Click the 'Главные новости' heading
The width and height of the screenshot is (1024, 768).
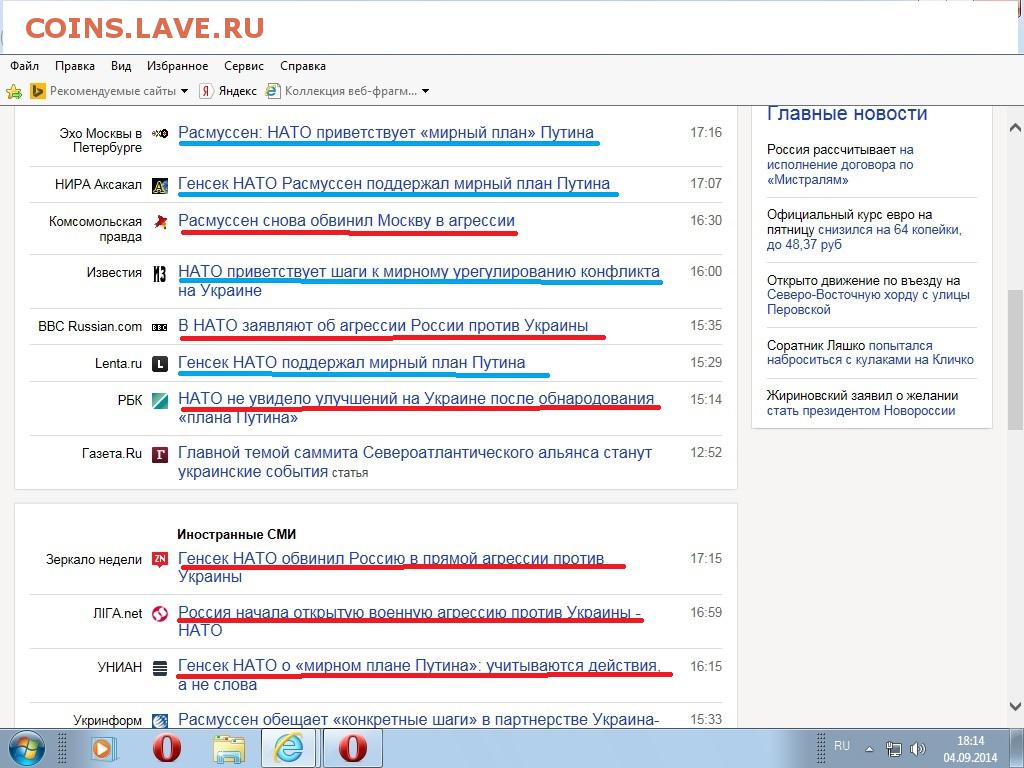(x=847, y=114)
